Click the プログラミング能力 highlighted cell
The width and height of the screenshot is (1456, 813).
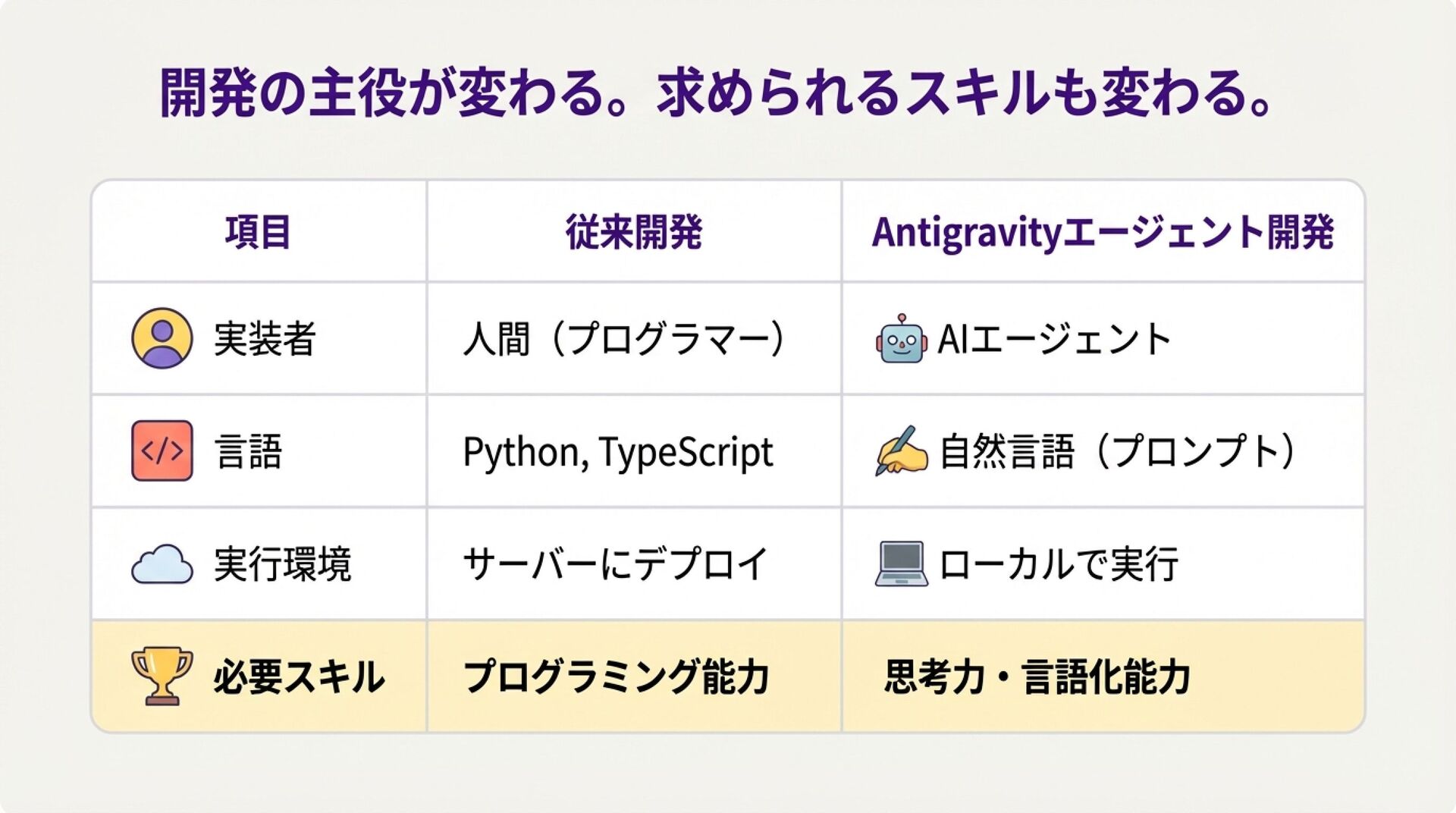pos(617,676)
